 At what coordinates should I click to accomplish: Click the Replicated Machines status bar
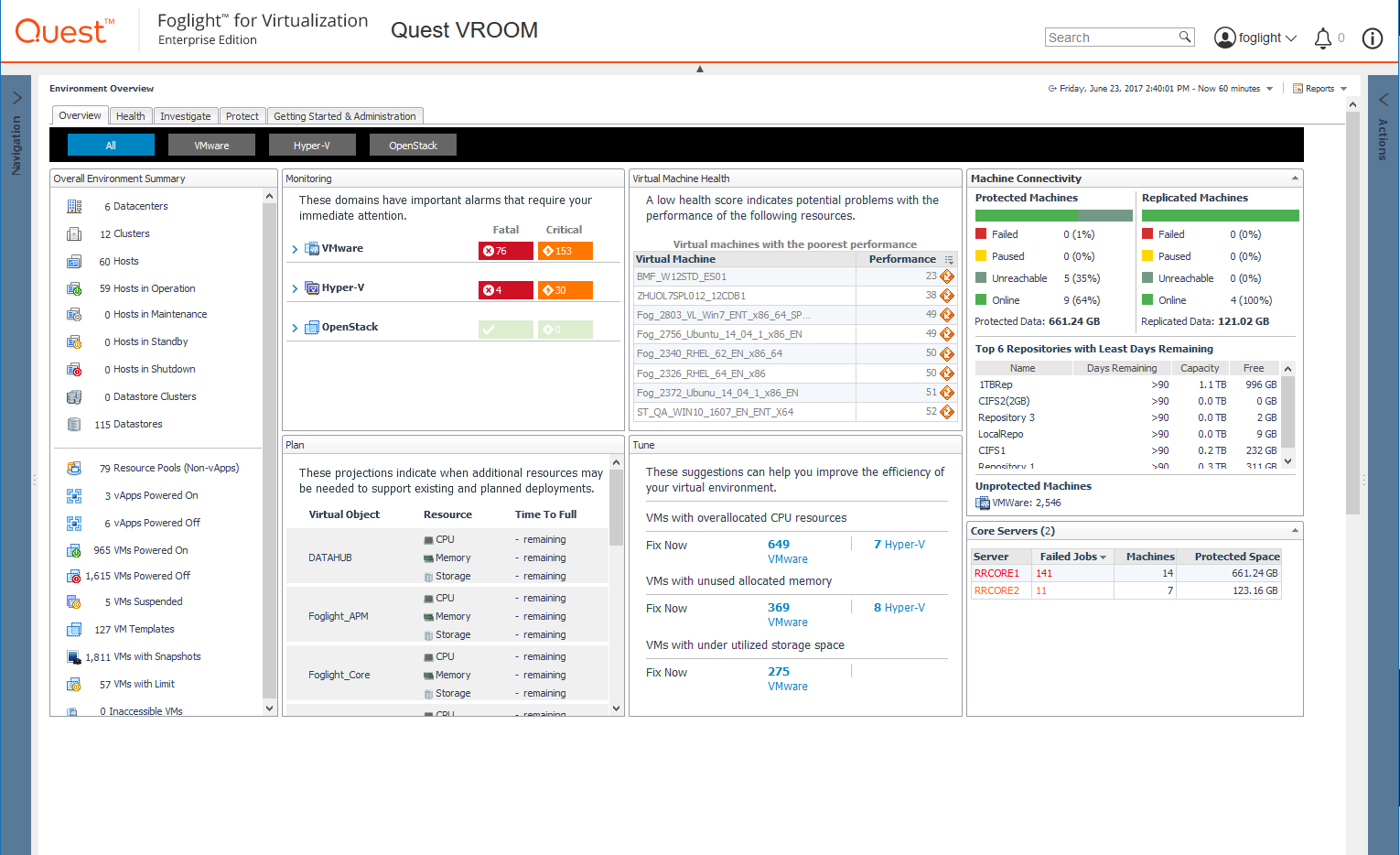(x=1221, y=216)
